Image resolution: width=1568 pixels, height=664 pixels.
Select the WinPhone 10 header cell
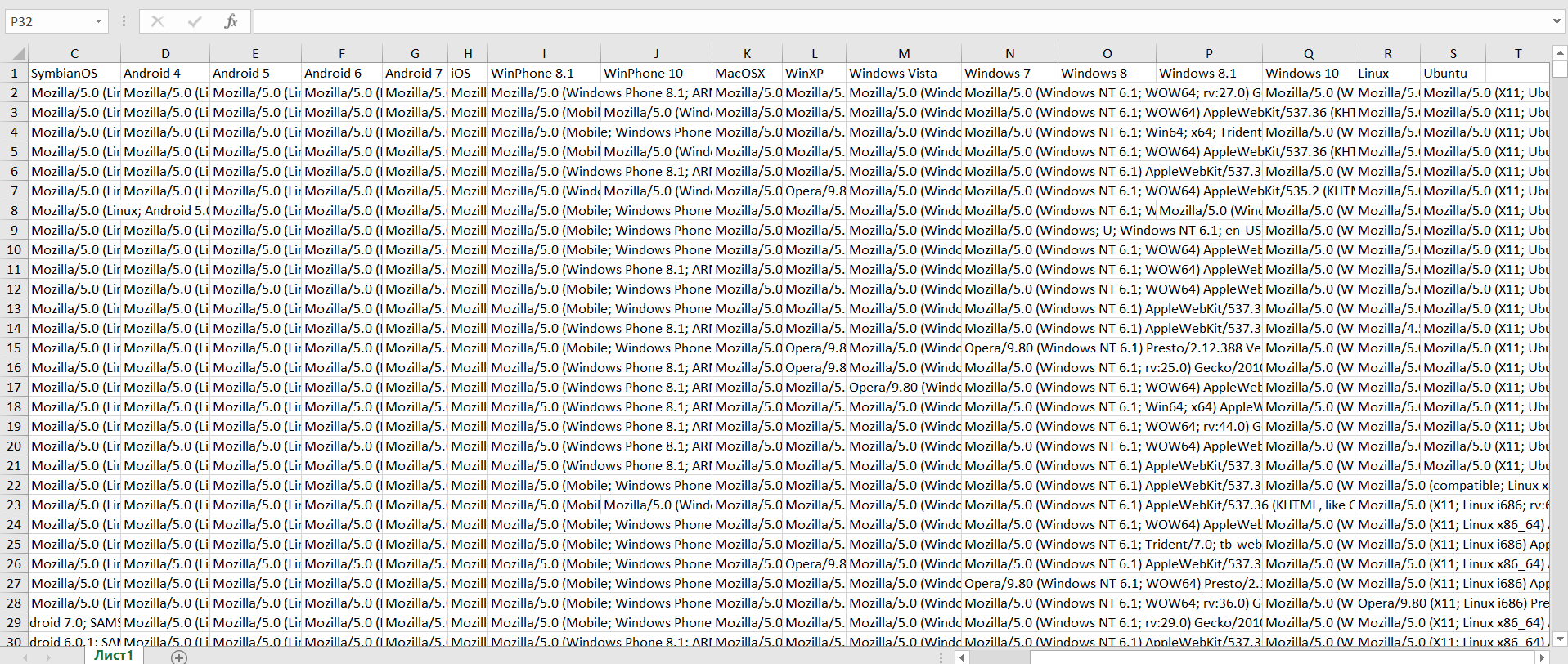coord(657,73)
